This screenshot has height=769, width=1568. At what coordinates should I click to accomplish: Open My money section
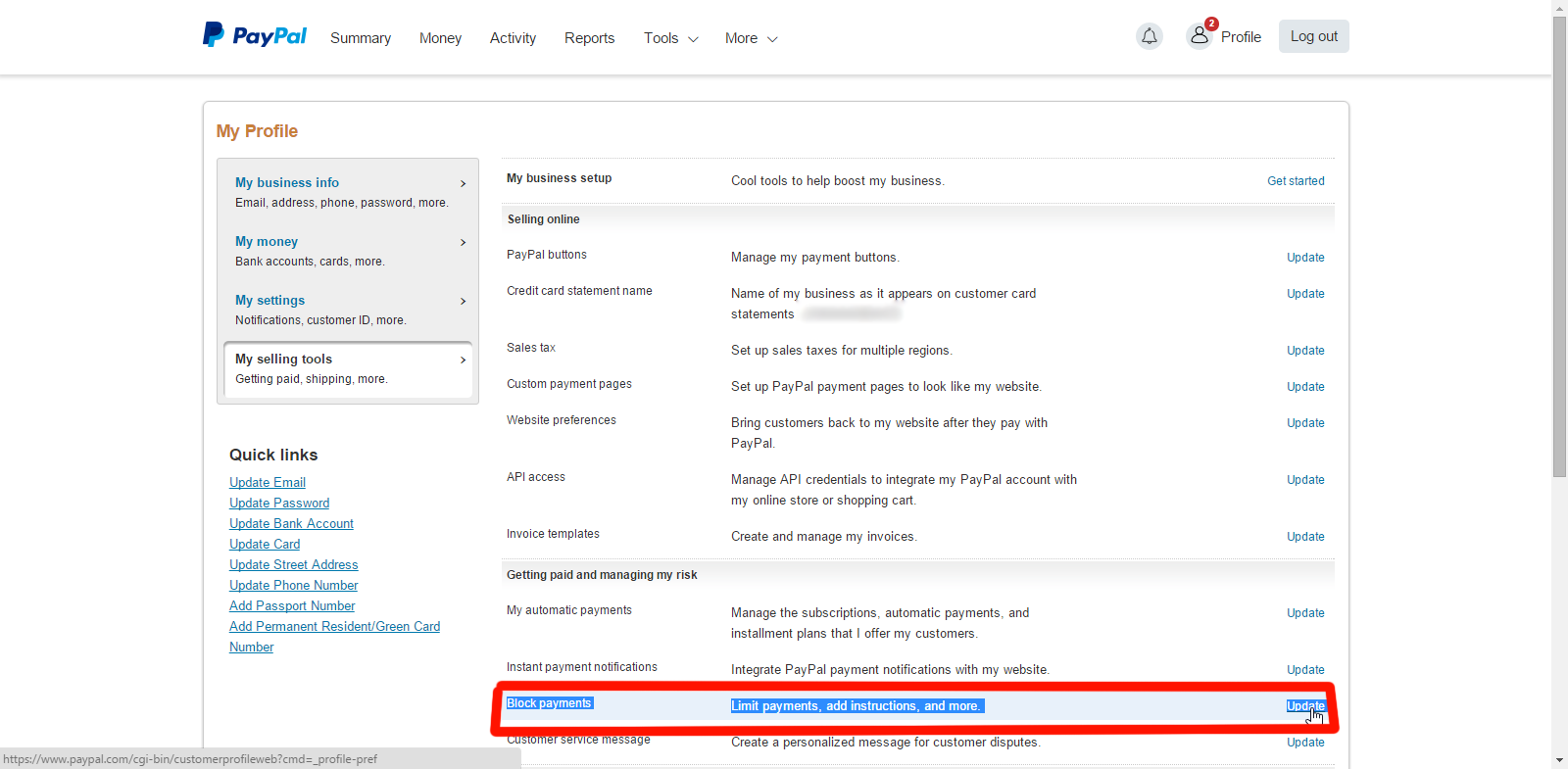(348, 251)
